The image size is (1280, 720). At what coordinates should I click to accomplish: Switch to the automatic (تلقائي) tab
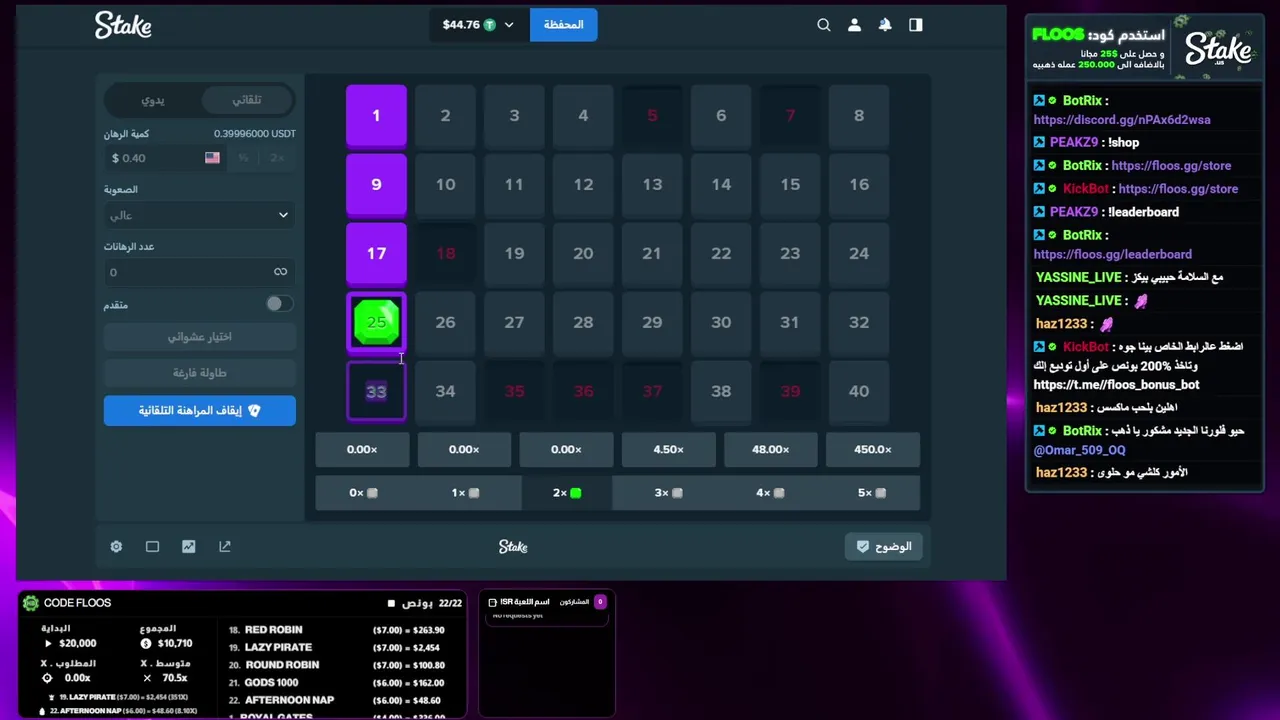pyautogui.click(x=247, y=100)
